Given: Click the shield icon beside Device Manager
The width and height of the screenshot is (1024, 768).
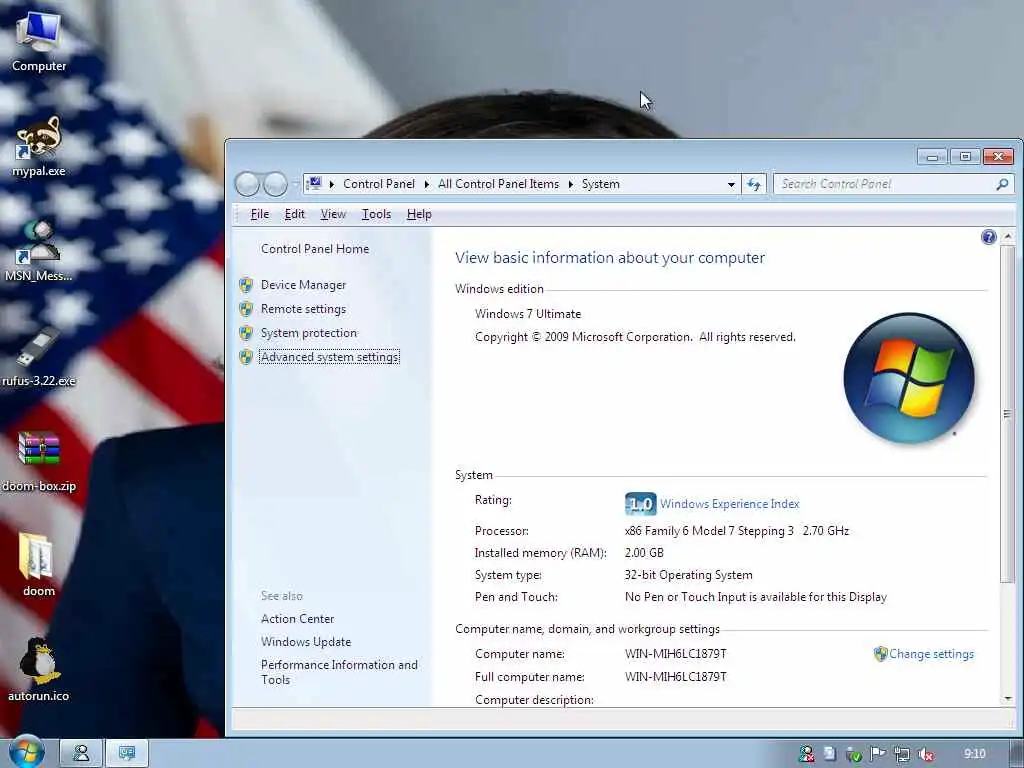Looking at the screenshot, I should point(246,285).
